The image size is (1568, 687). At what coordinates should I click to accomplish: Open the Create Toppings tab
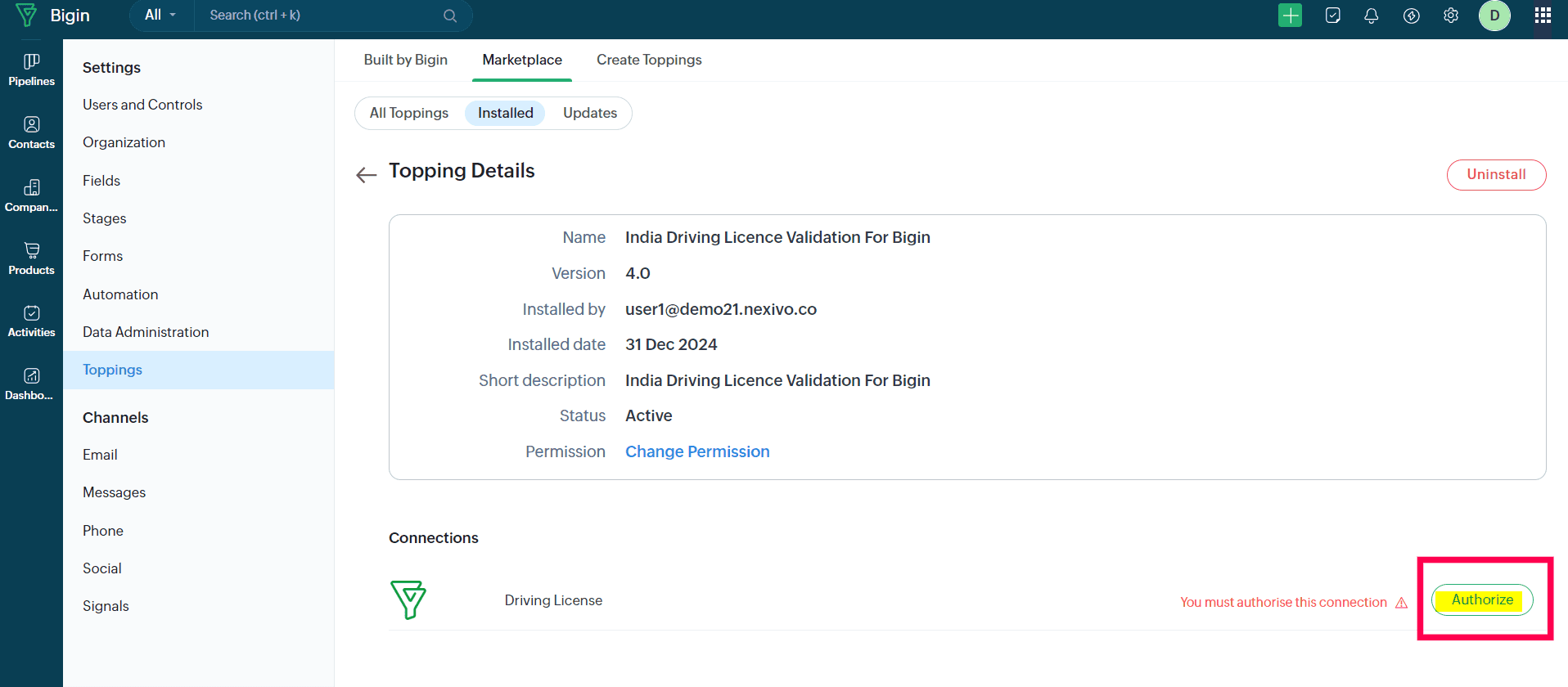[x=649, y=60]
